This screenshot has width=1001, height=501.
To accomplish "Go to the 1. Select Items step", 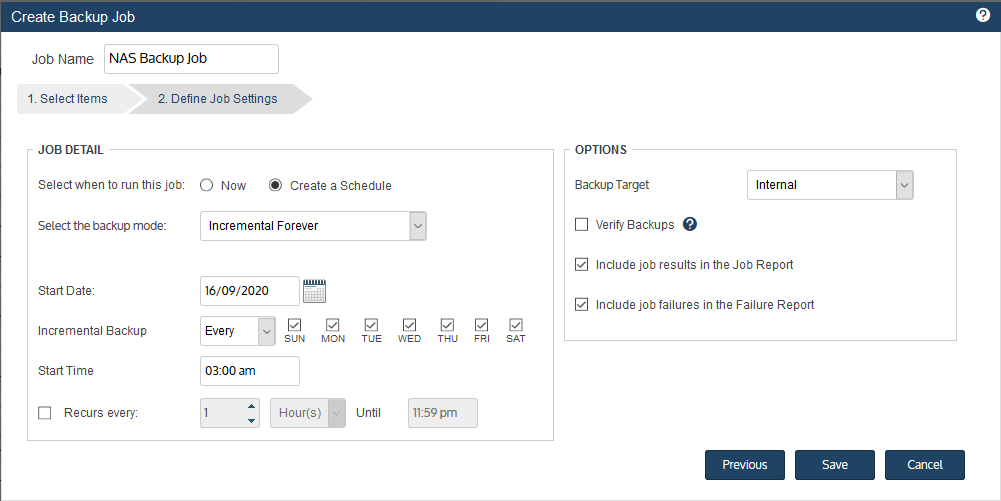I will [72, 99].
